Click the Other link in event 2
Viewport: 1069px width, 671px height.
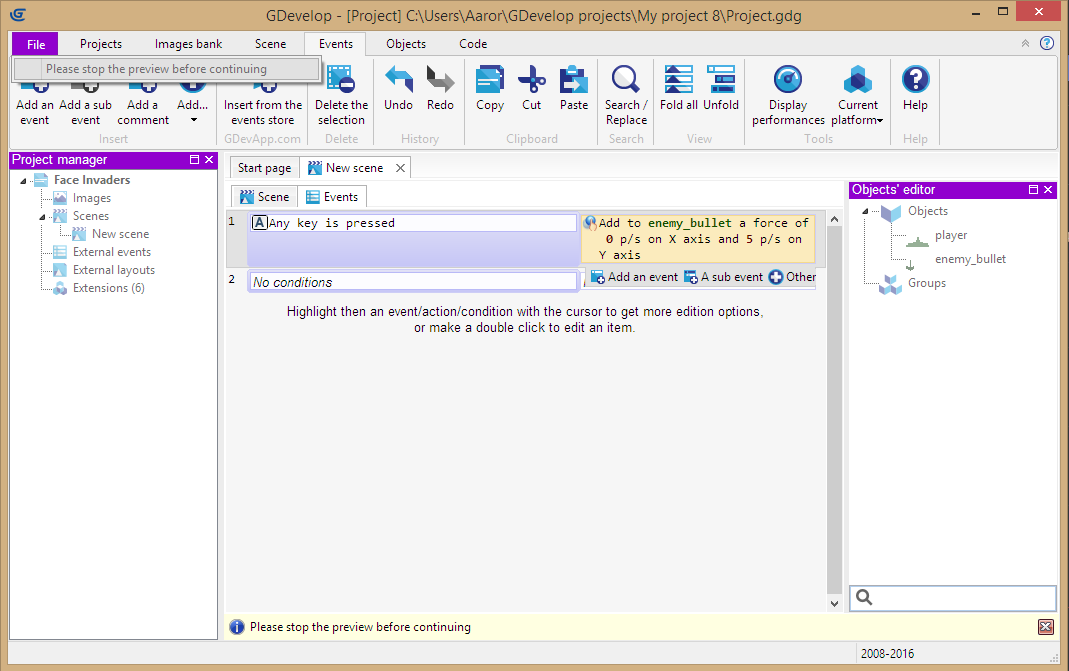792,277
